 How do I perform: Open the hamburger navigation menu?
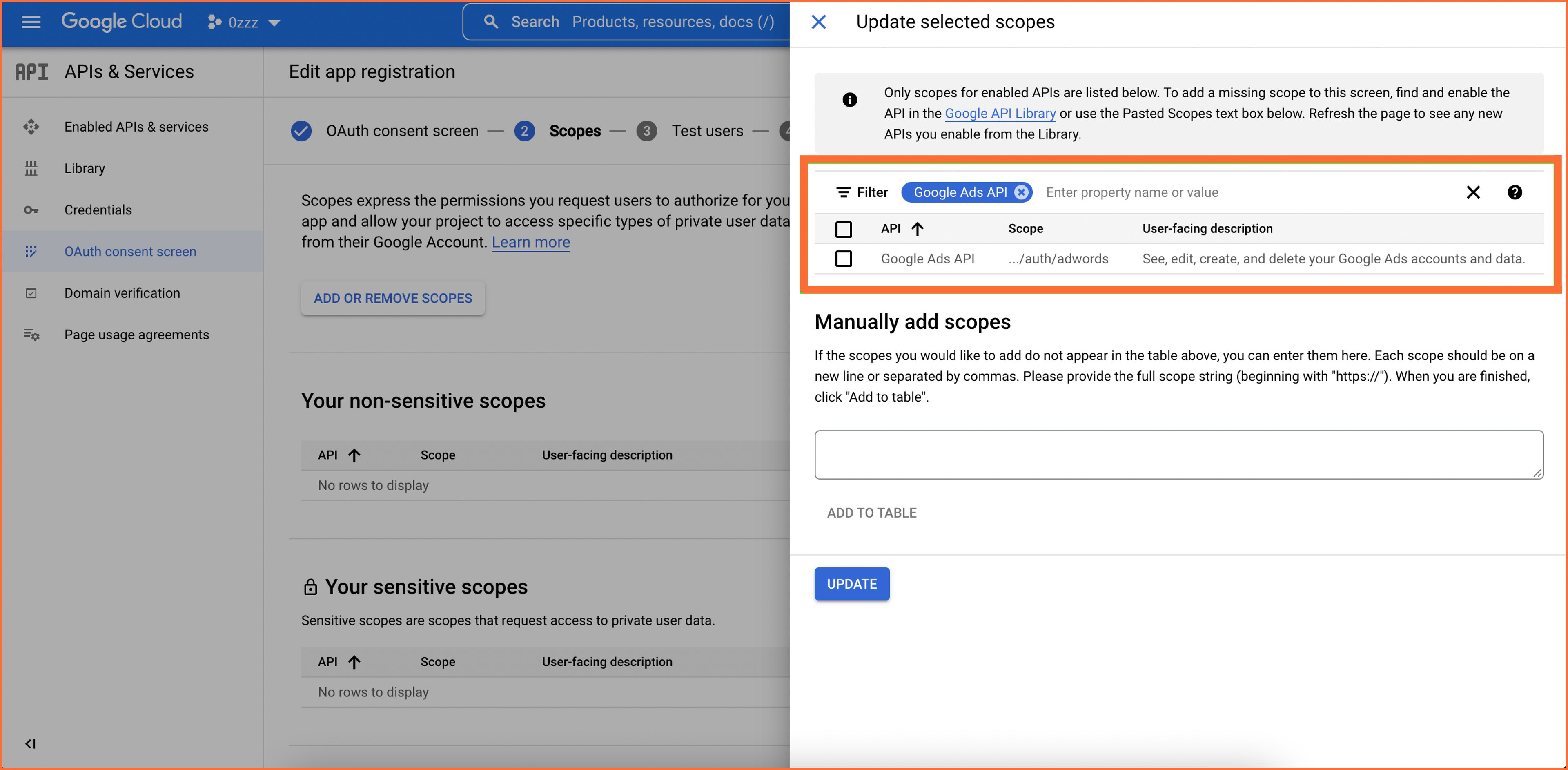pos(31,22)
